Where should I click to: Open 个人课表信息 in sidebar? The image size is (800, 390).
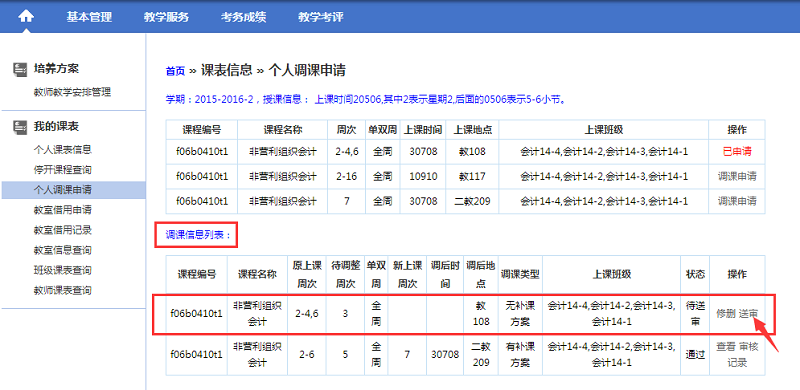click(x=63, y=150)
